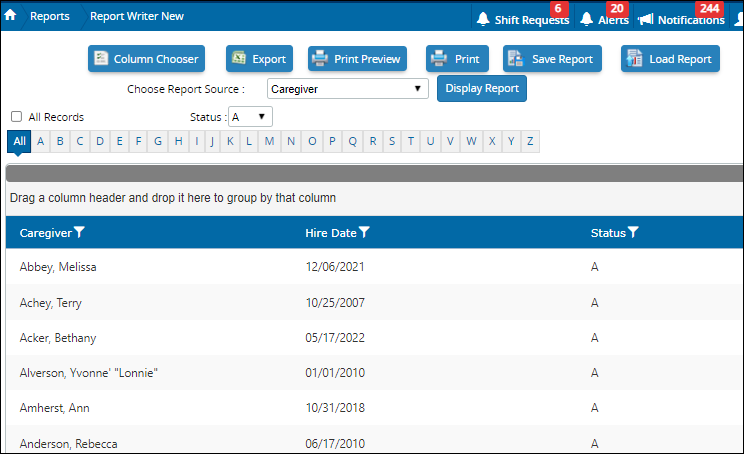Go to the Home icon
The height and width of the screenshot is (454, 744).
click(x=10, y=15)
